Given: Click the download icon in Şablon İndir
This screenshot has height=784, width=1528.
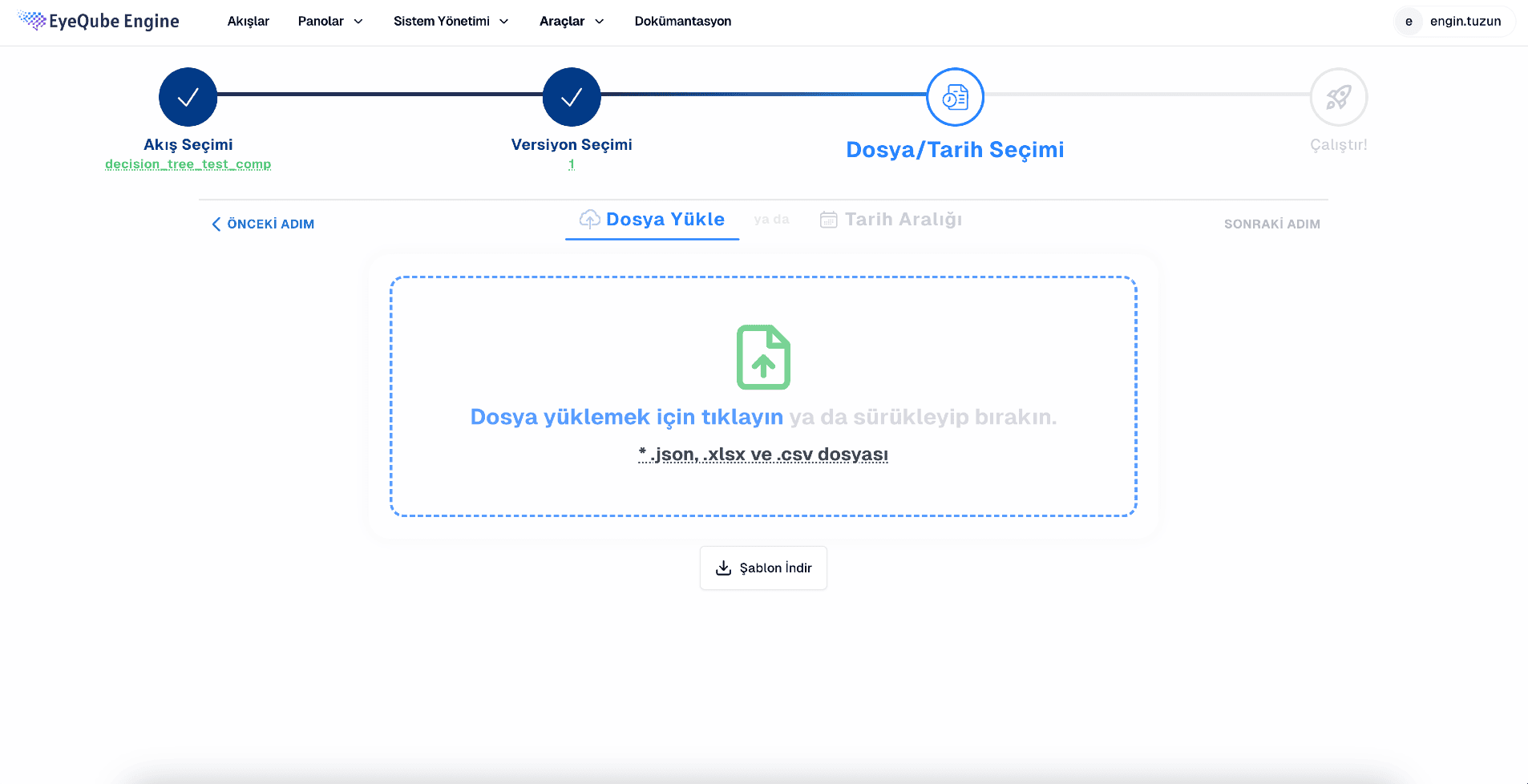Looking at the screenshot, I should click(x=723, y=568).
